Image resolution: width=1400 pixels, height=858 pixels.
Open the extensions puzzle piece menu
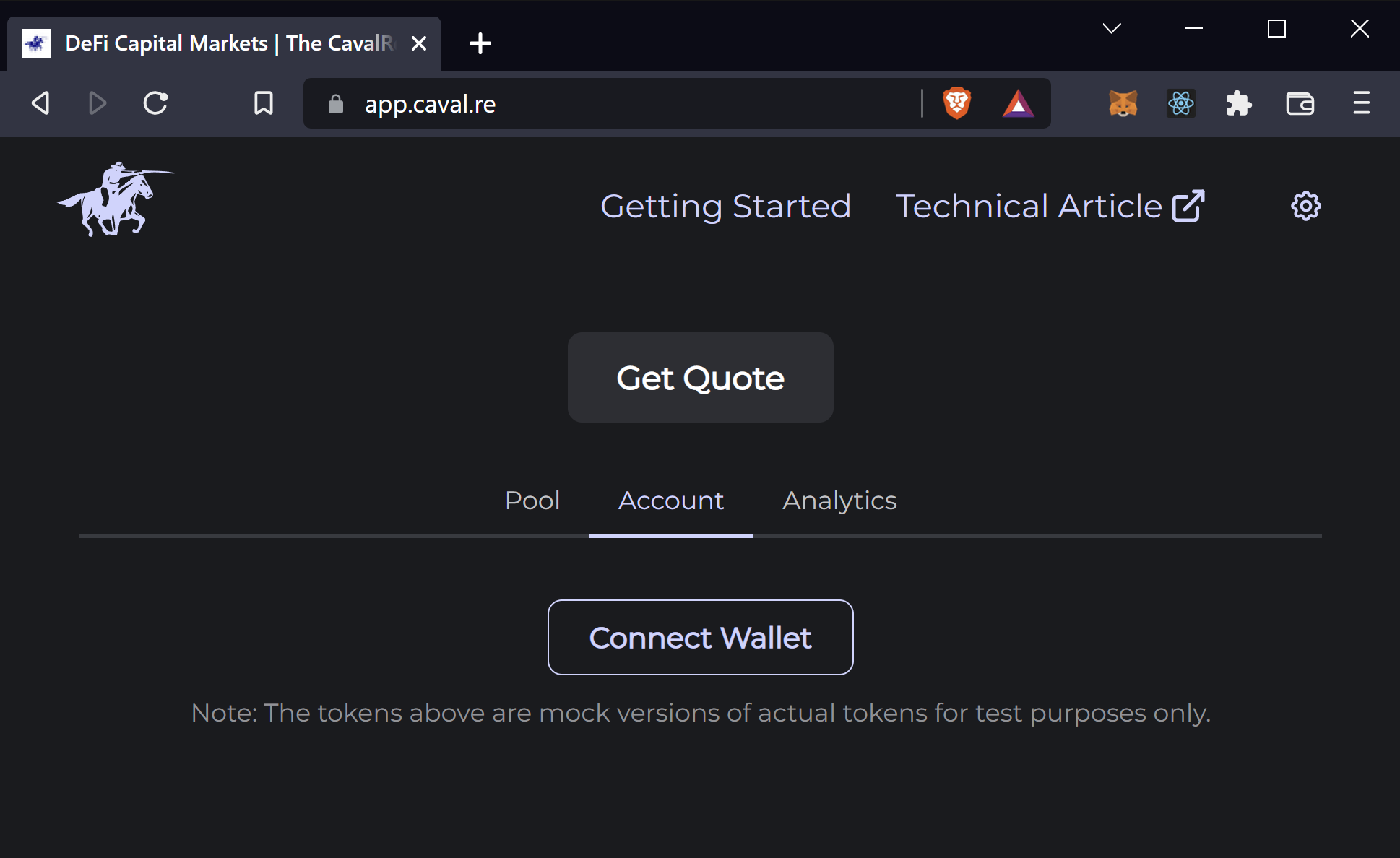[x=1238, y=104]
